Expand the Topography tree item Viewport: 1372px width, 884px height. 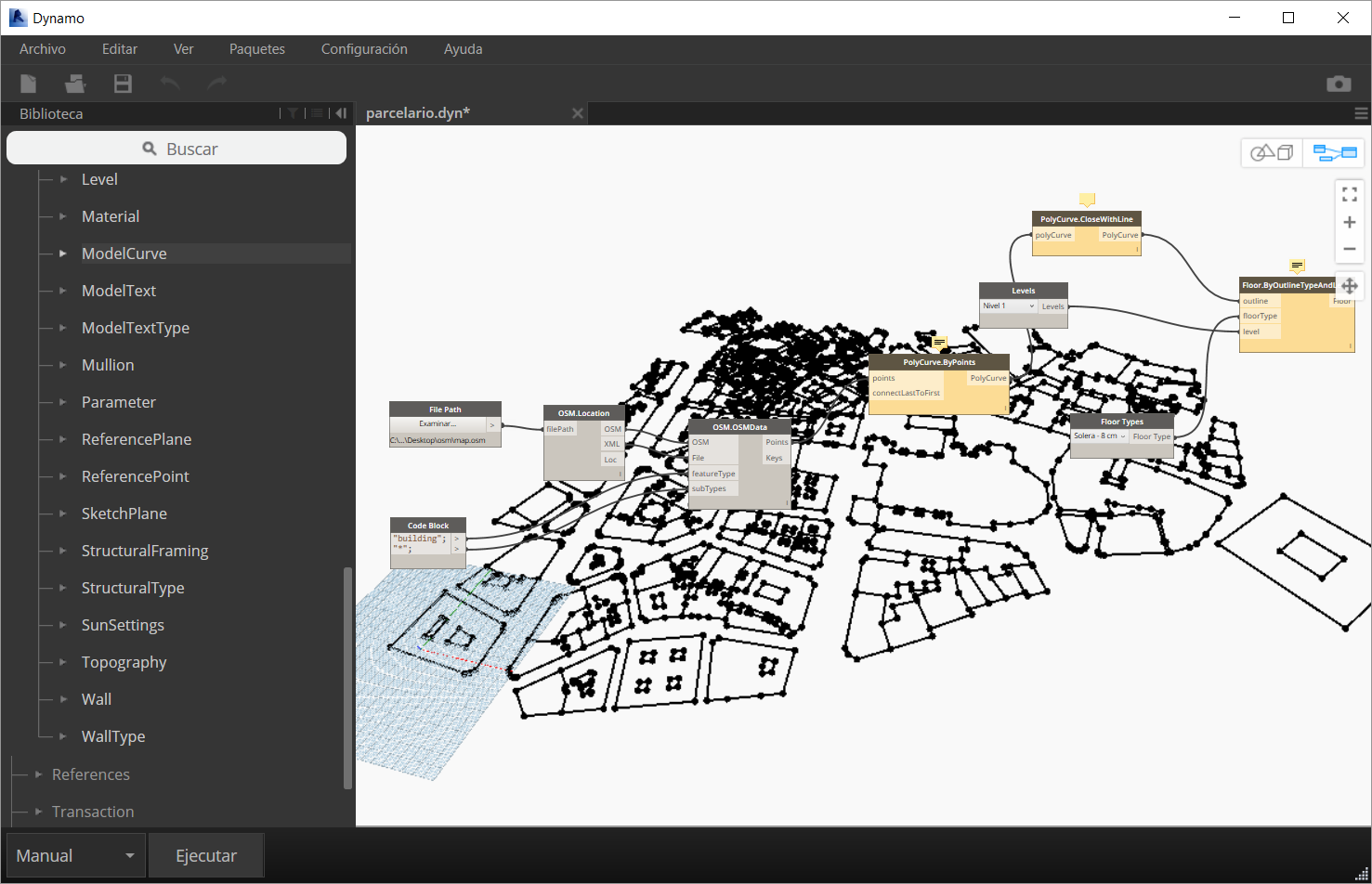coord(63,662)
